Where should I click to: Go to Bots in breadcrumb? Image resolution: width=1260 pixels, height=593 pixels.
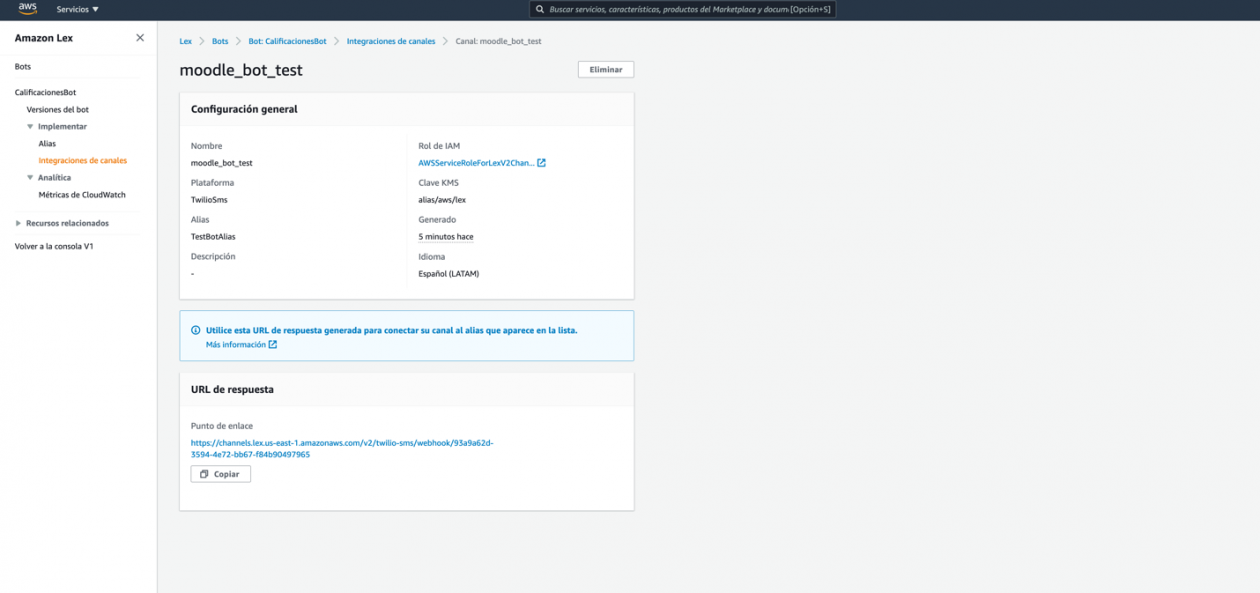click(x=220, y=41)
